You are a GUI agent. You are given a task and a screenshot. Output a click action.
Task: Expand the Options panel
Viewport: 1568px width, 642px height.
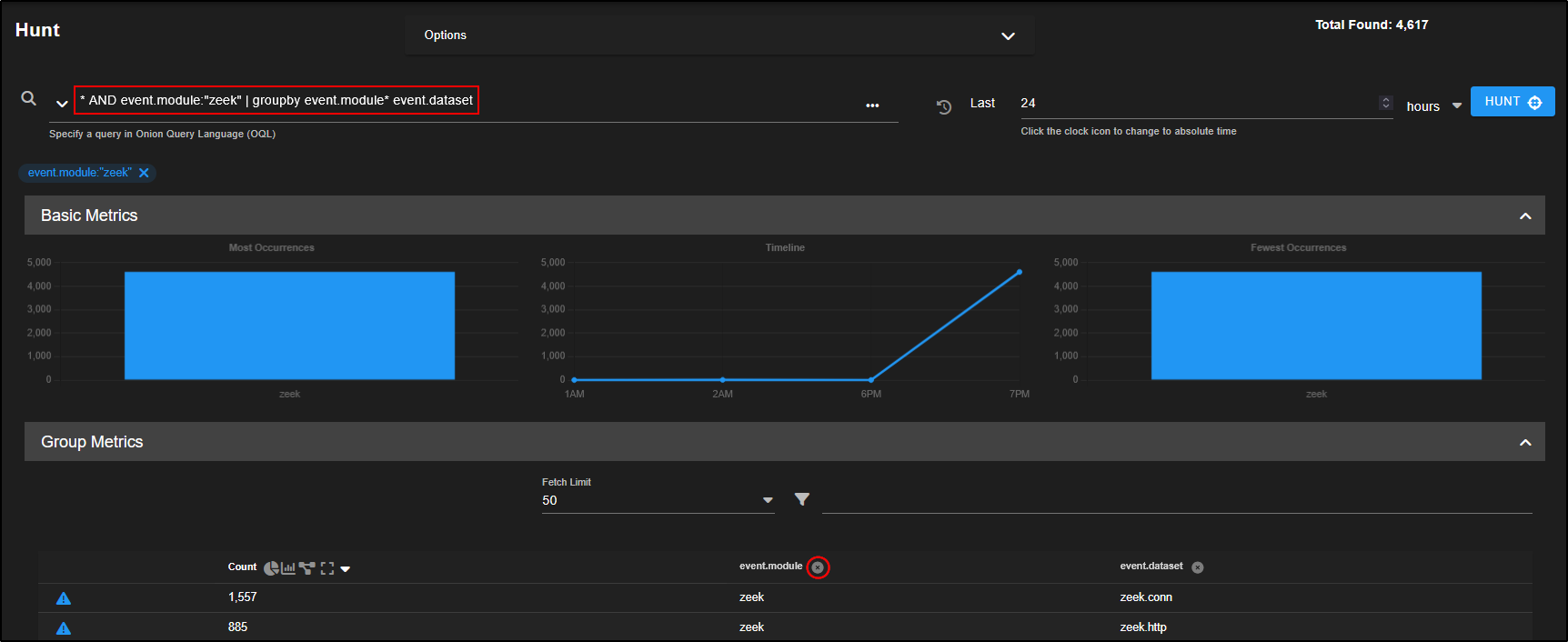pos(1008,36)
